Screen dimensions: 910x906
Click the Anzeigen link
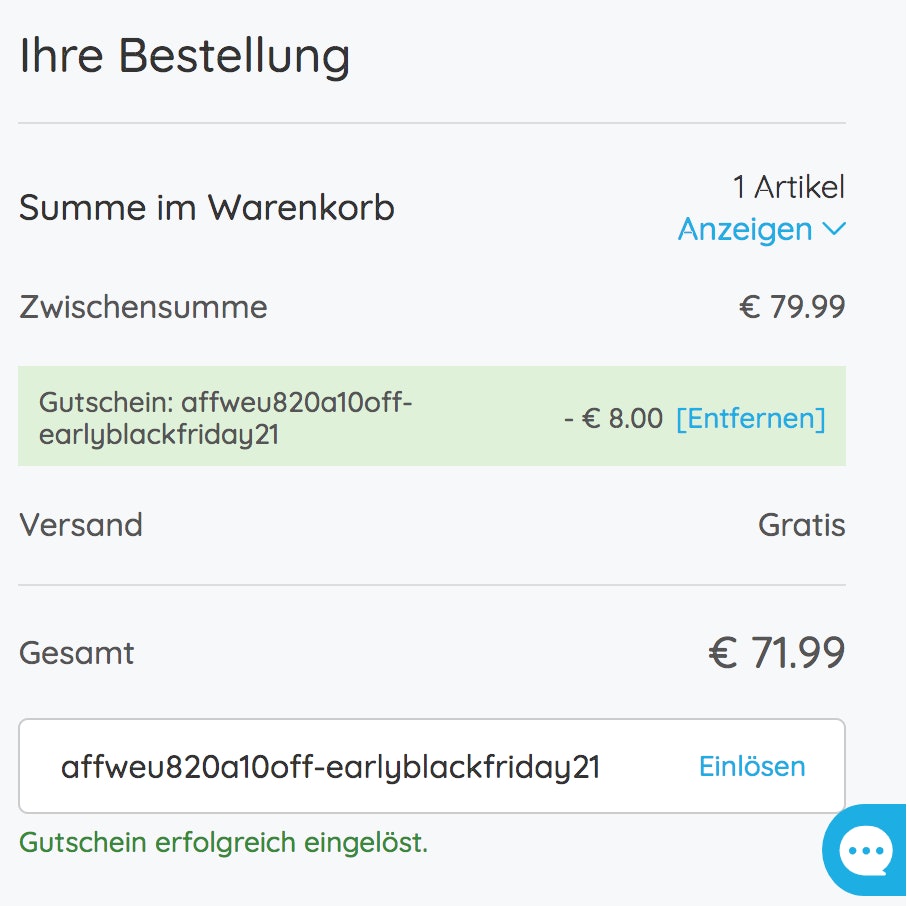point(745,230)
